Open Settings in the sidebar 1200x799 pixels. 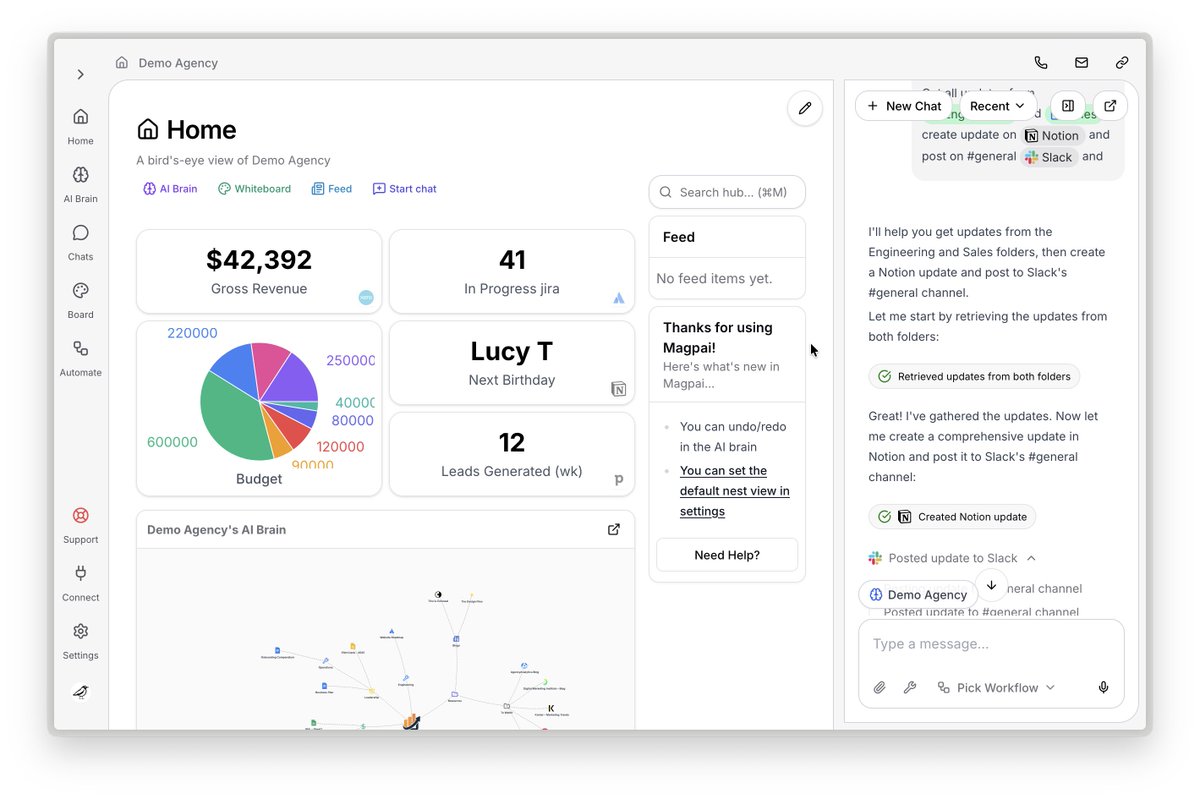point(81,641)
